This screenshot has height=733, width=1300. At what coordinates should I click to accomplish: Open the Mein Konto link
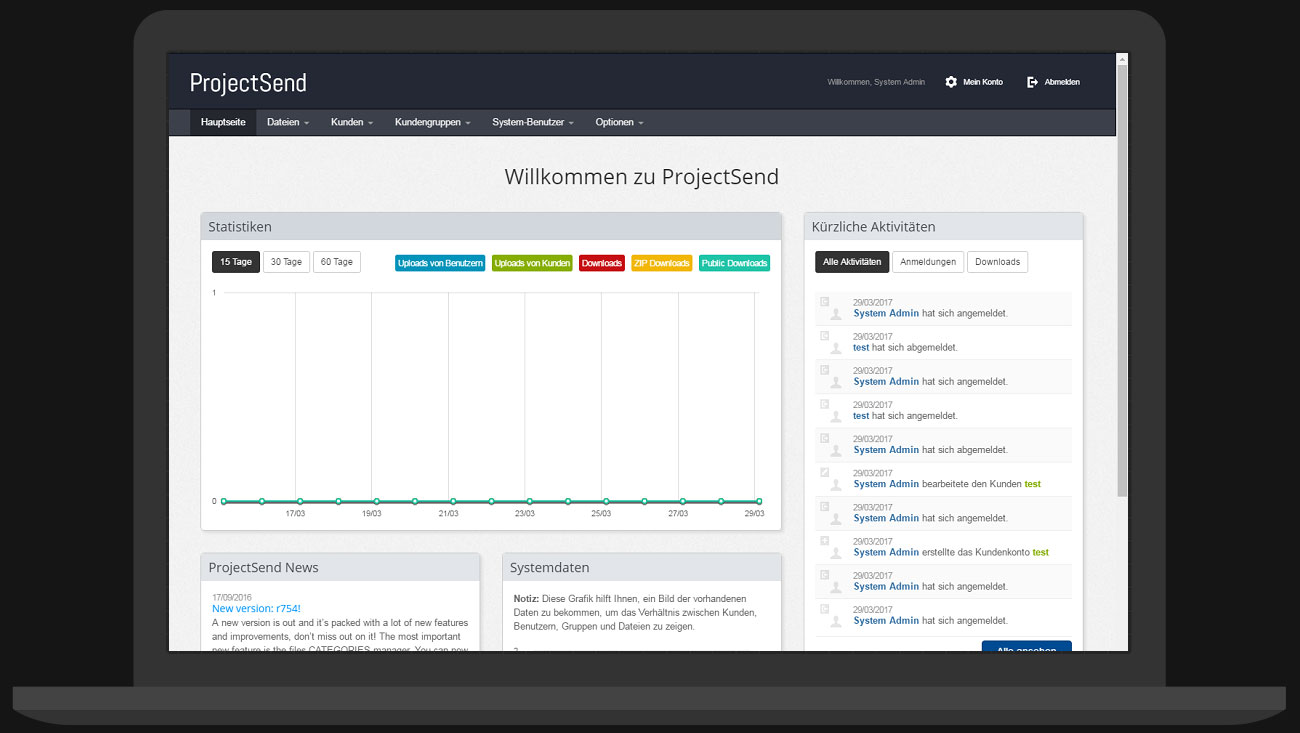pyautogui.click(x=983, y=82)
